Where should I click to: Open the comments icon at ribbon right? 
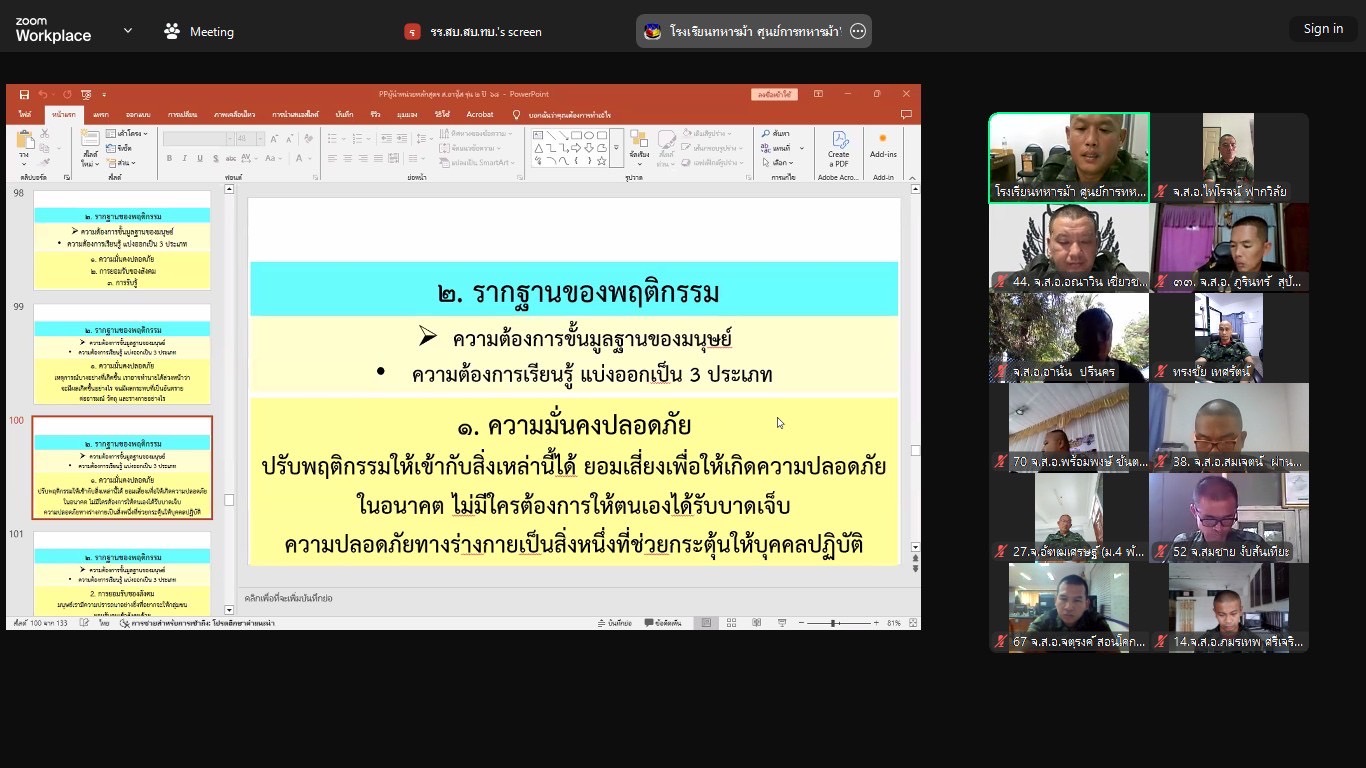pyautogui.click(x=905, y=115)
